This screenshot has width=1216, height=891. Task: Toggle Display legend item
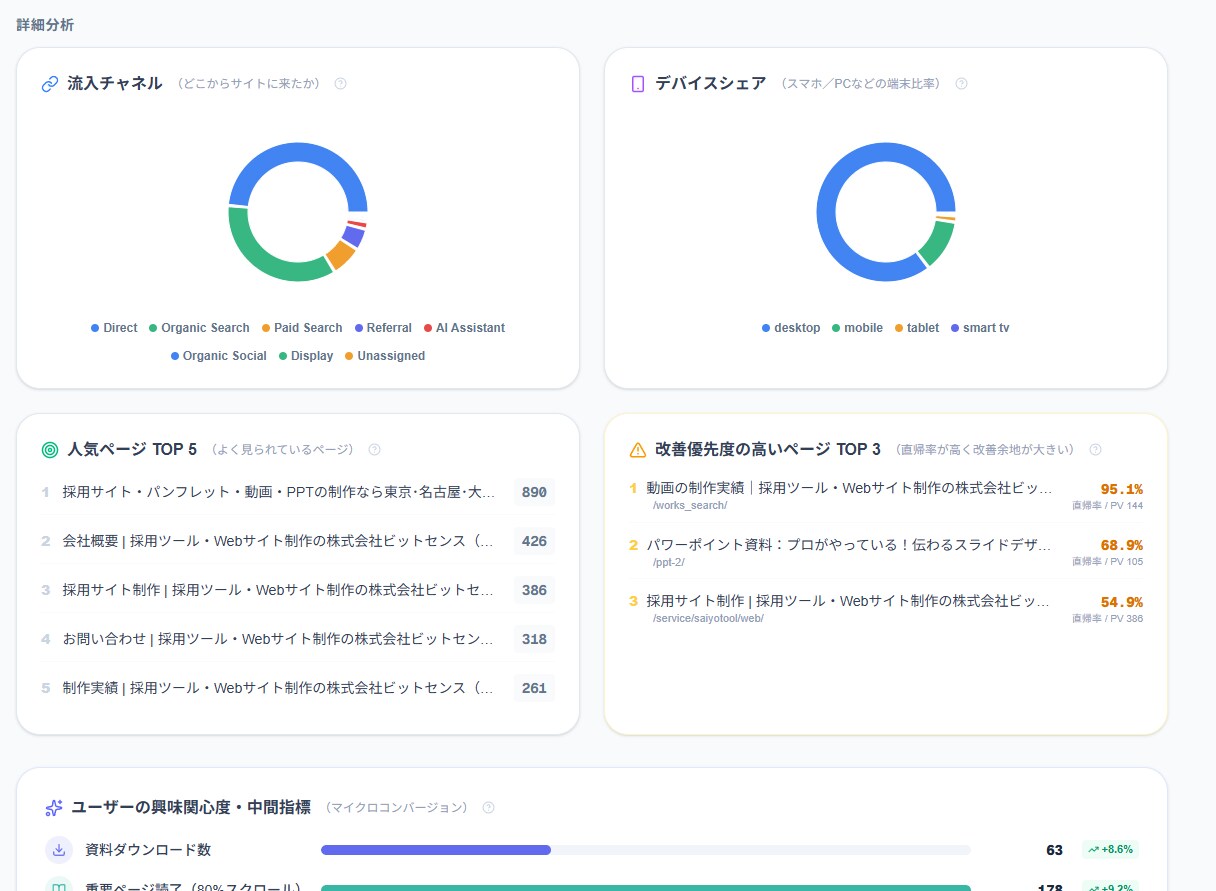tap(306, 356)
